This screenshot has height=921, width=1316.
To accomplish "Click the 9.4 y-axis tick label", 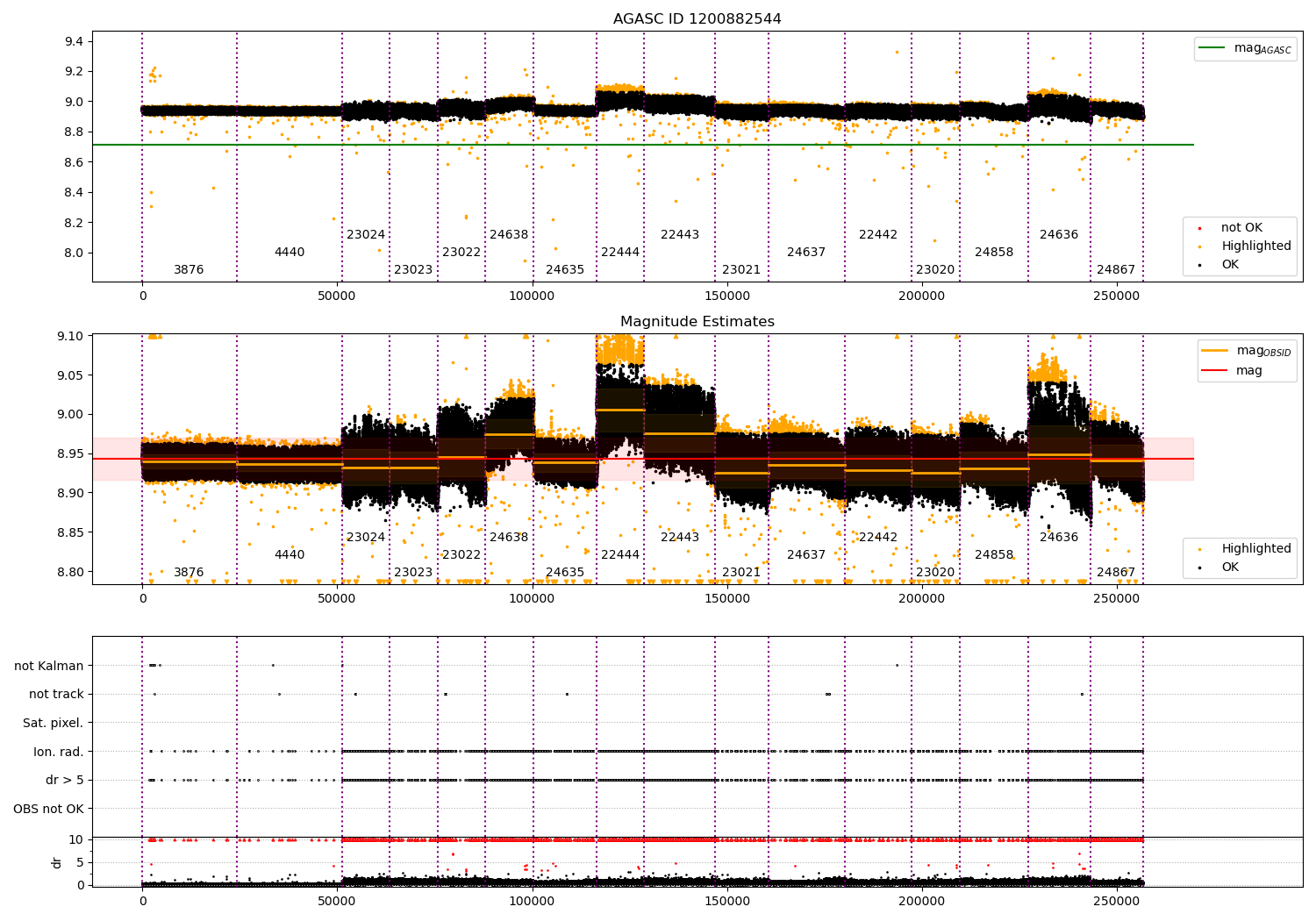I will (x=75, y=42).
